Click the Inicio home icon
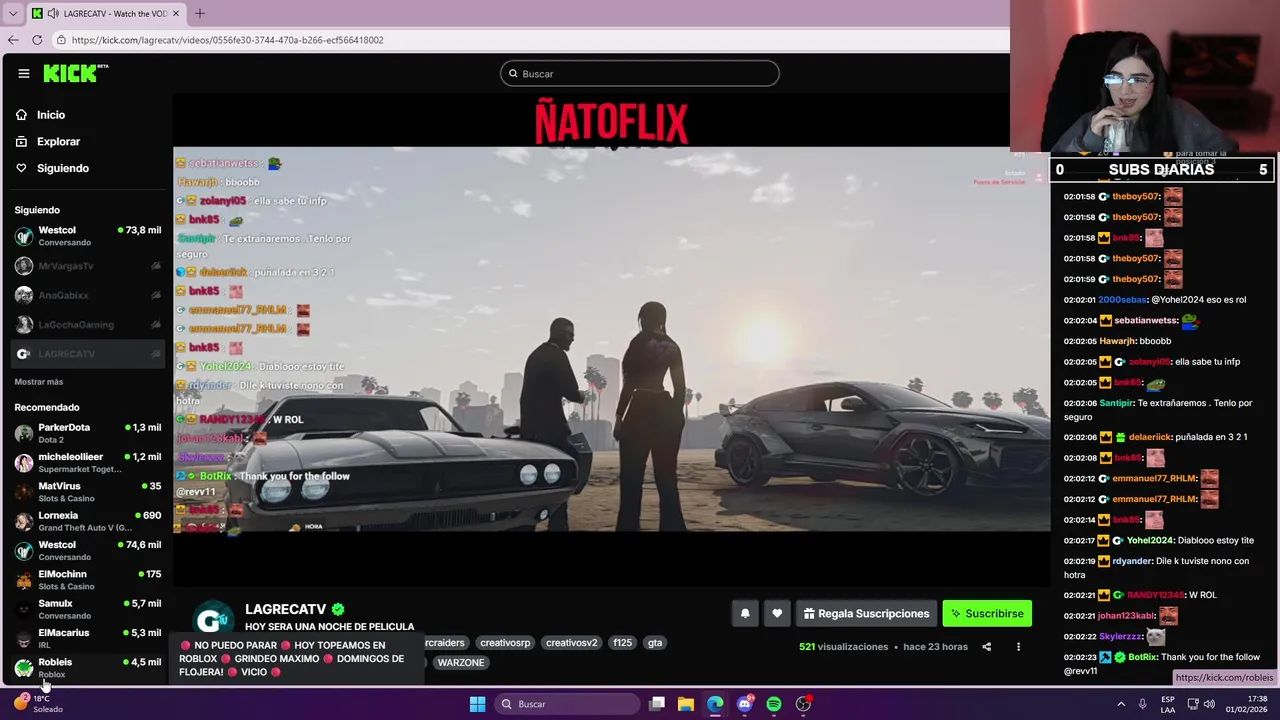This screenshot has width=1280, height=720. click(x=21, y=115)
